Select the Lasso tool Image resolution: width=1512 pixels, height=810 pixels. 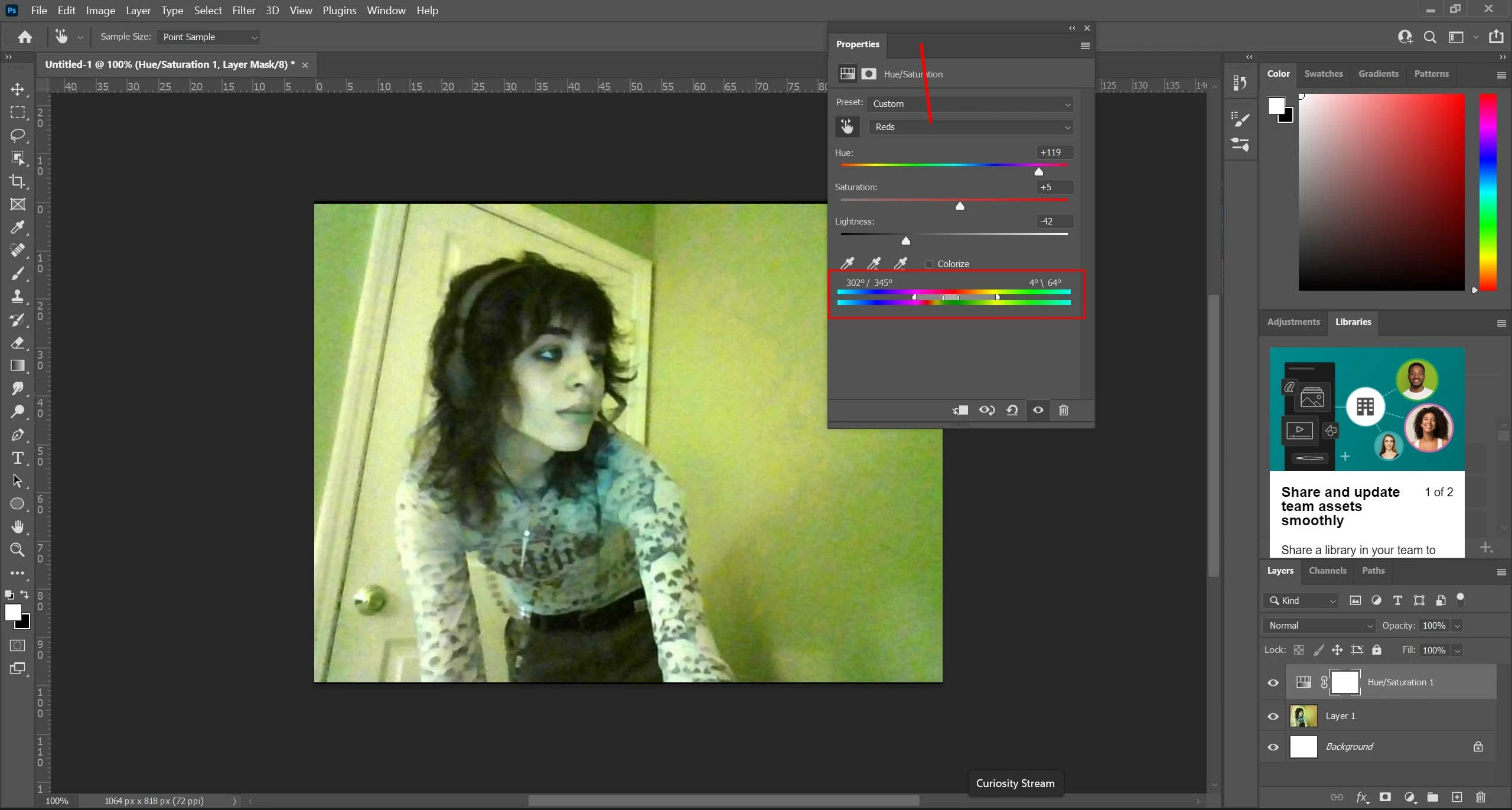(x=17, y=135)
